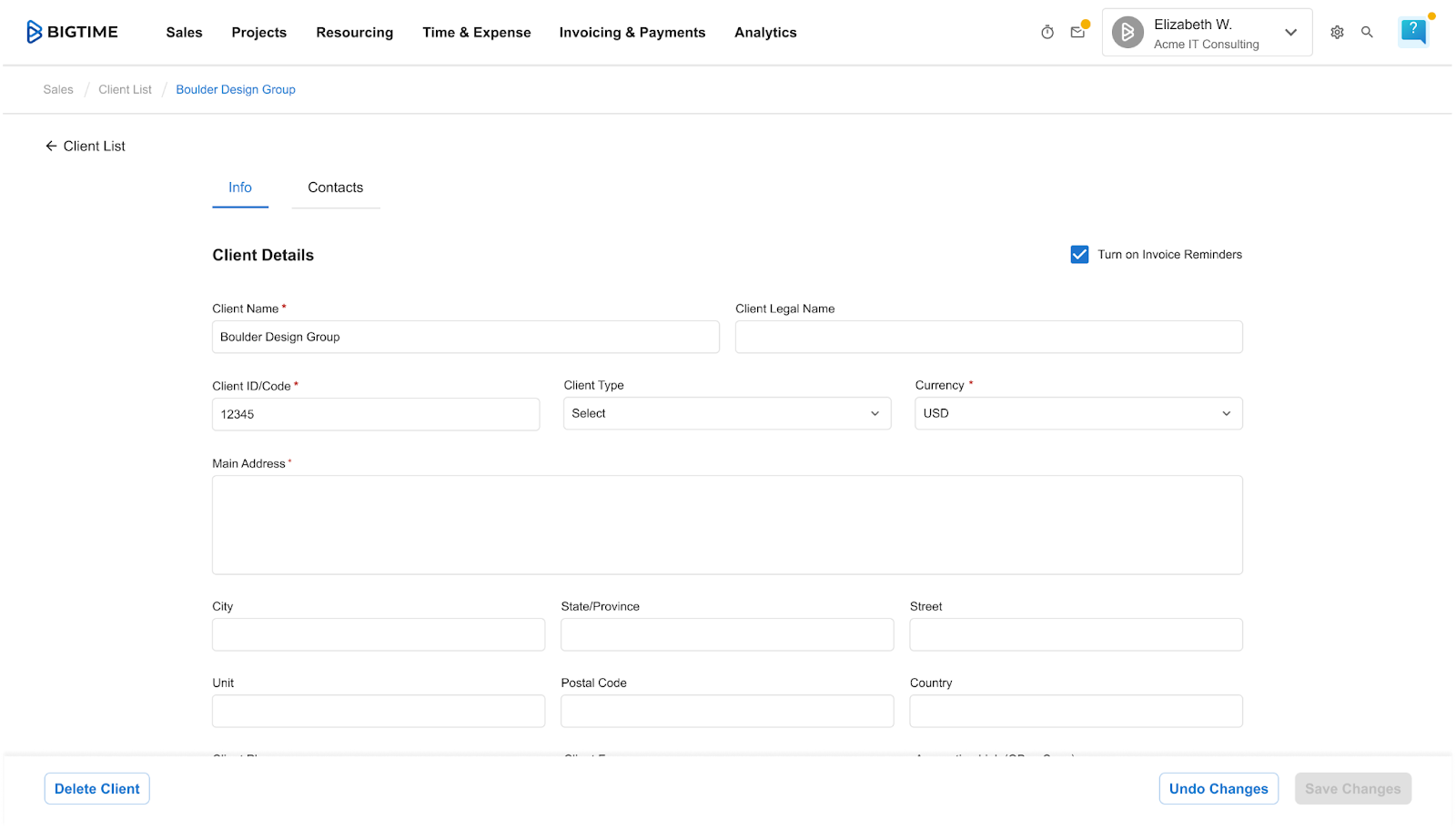Image resolution: width=1456 pixels, height=830 pixels.
Task: Click the Undo Changes button
Action: point(1218,789)
